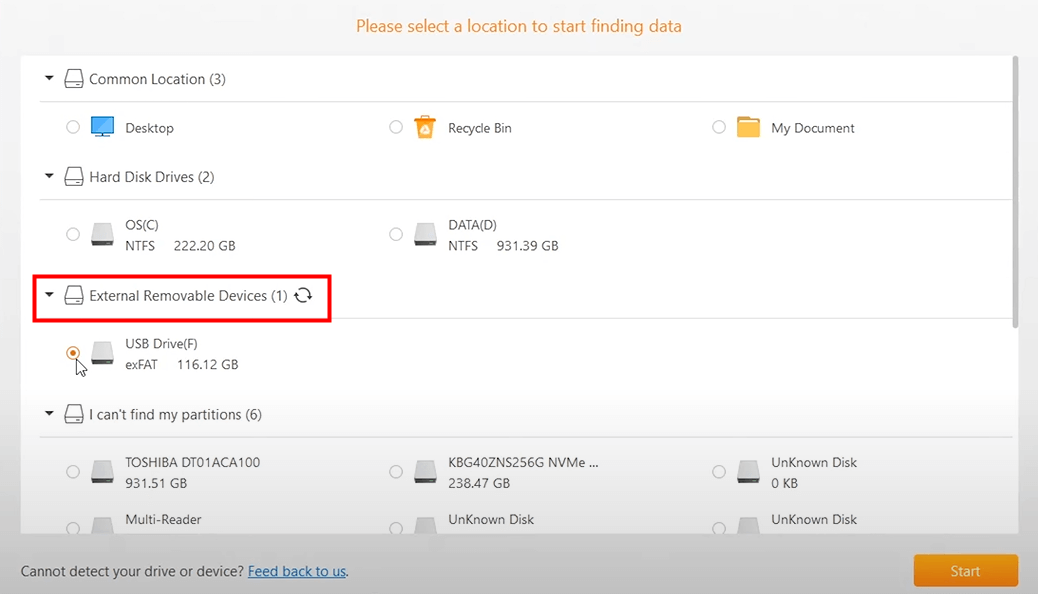
Task: Select the USB Drive(F) radio button
Action: pyautogui.click(x=73, y=353)
